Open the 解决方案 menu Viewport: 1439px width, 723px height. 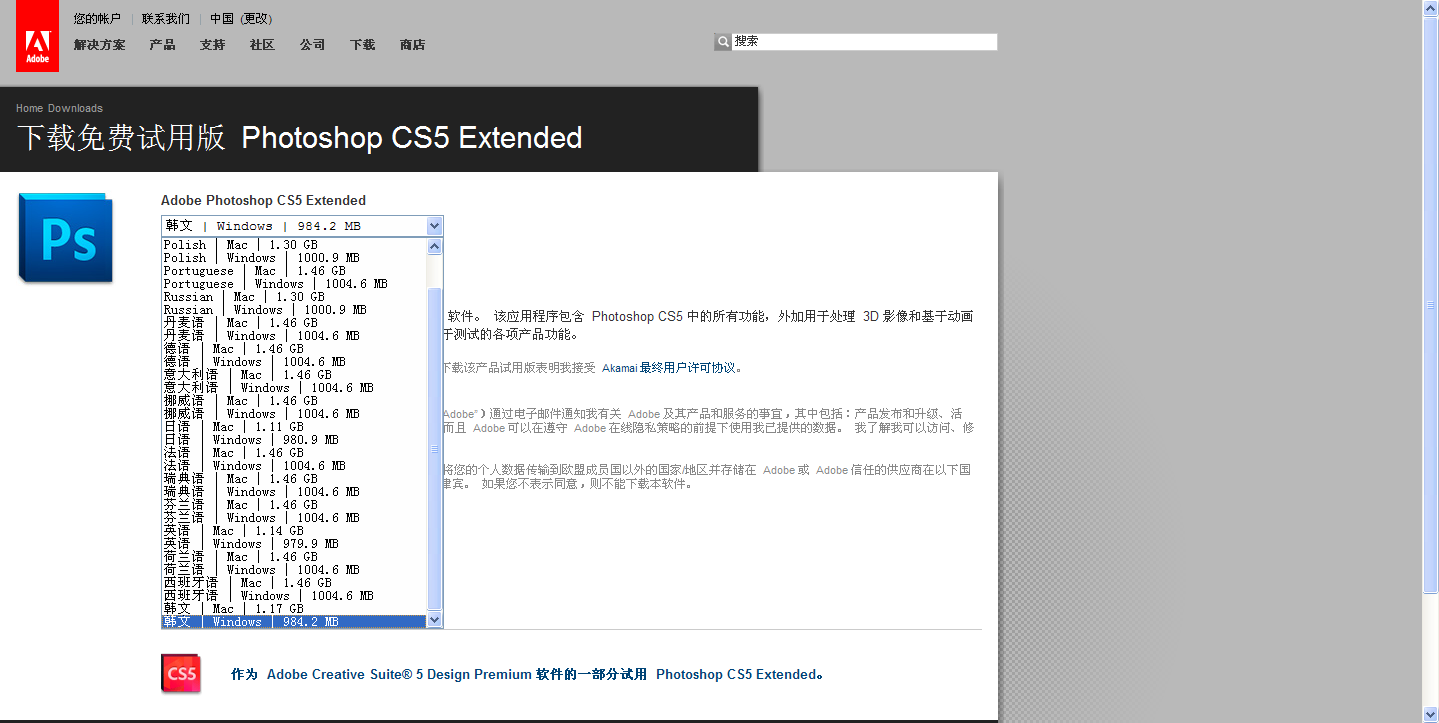tap(100, 45)
